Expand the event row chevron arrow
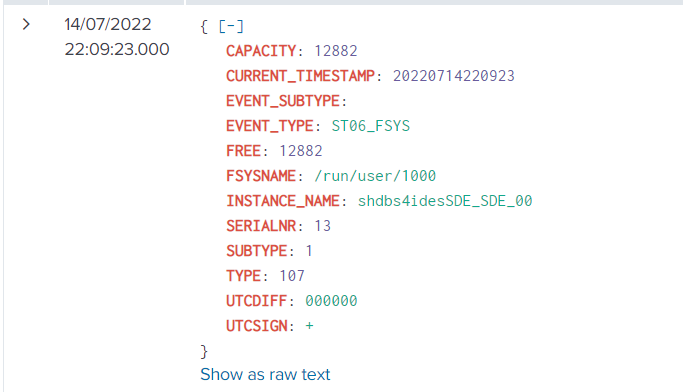683x392 pixels. 26,24
